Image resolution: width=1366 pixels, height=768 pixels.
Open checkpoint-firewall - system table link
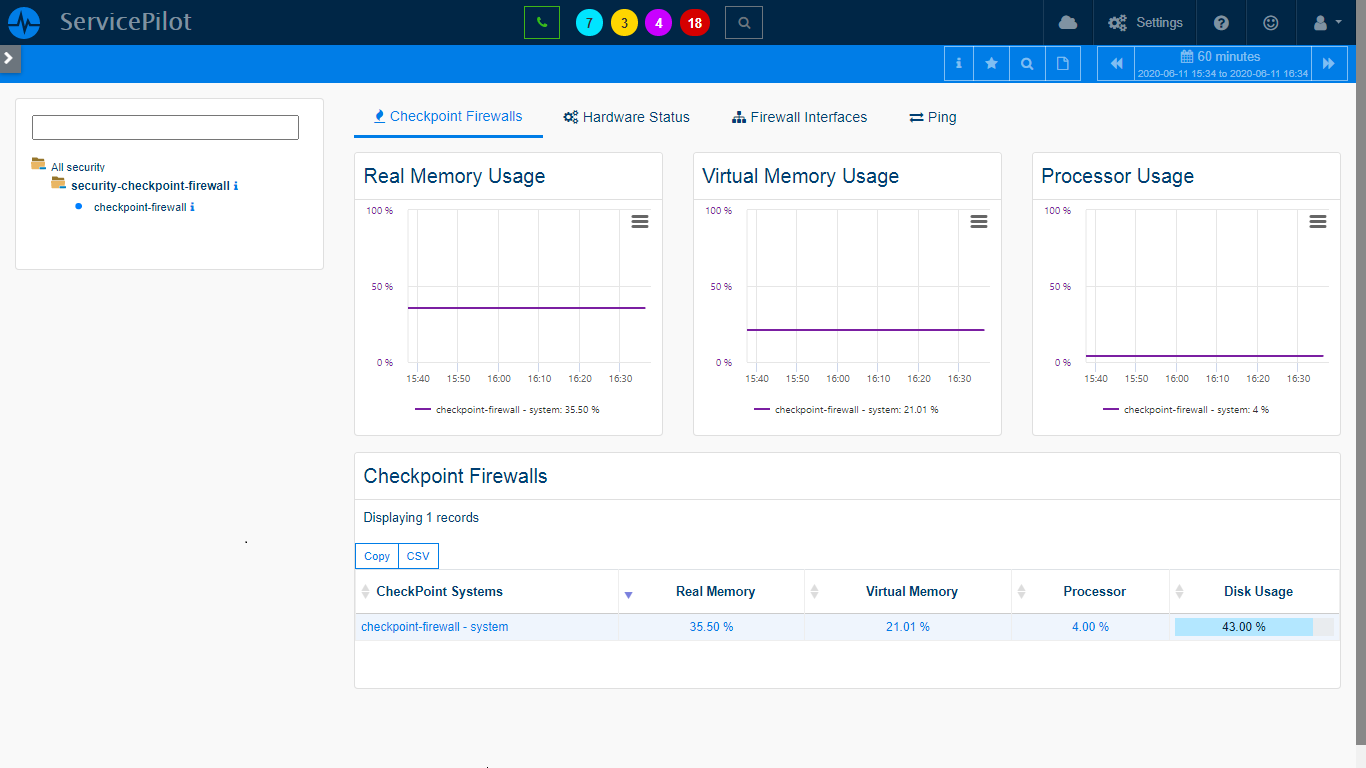(434, 627)
